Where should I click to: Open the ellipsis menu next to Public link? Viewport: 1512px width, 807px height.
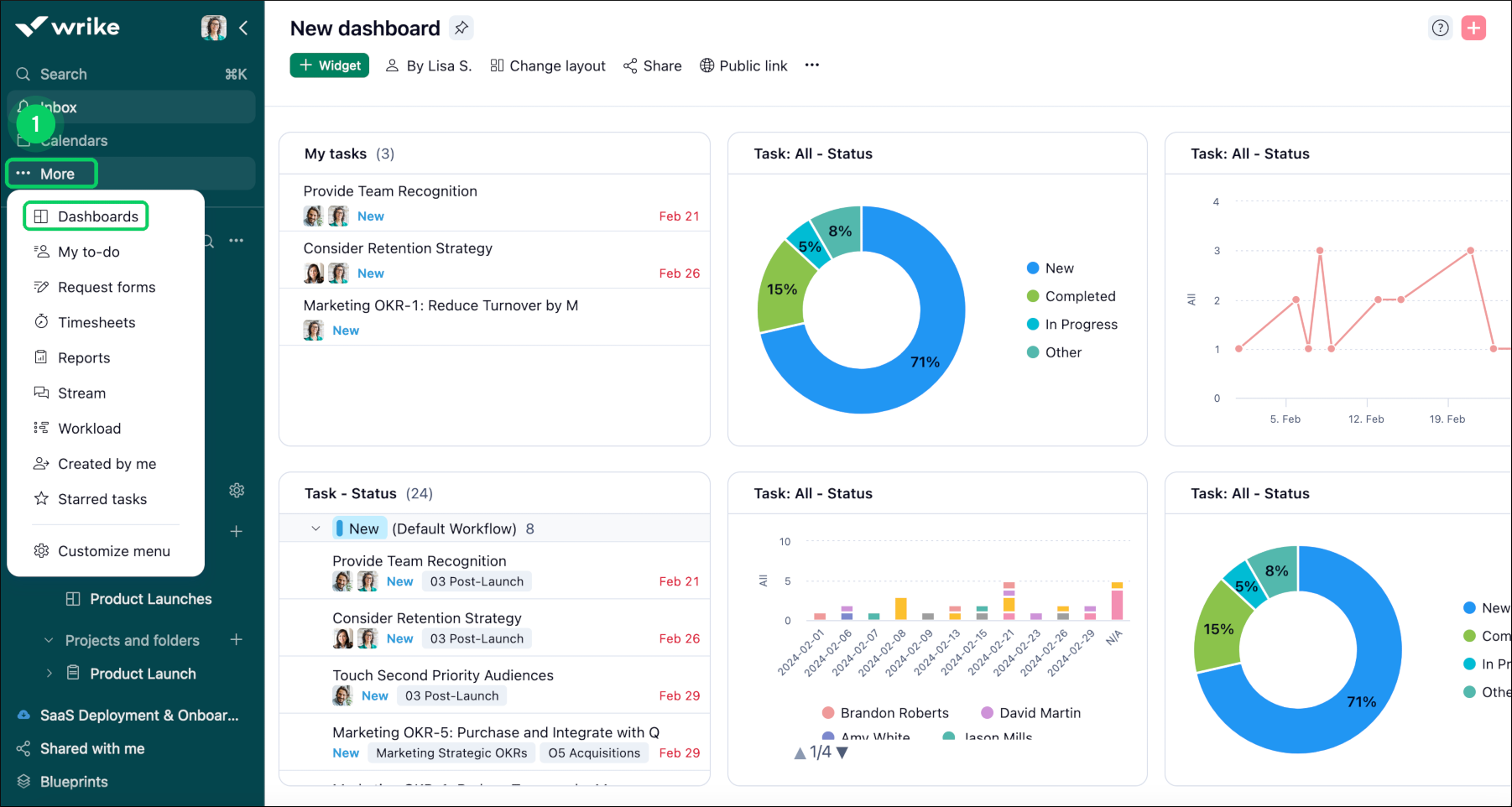pyautogui.click(x=811, y=65)
